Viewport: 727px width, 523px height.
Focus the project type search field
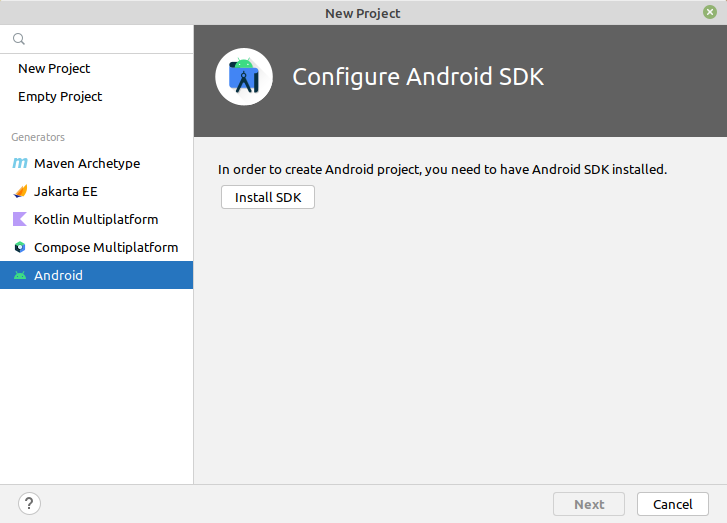[96, 39]
